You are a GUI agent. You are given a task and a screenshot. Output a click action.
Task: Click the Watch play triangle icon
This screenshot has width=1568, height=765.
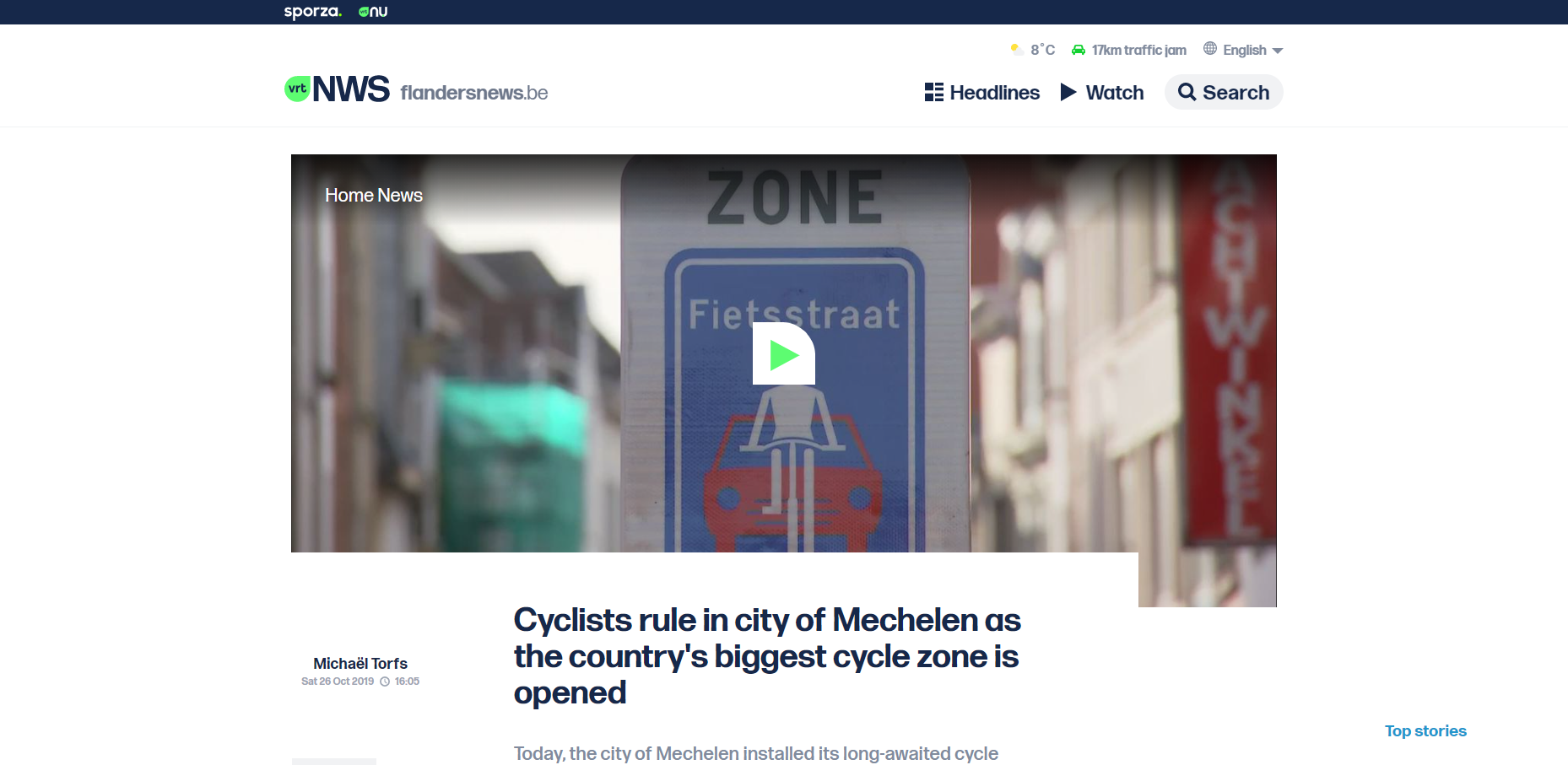click(1068, 92)
